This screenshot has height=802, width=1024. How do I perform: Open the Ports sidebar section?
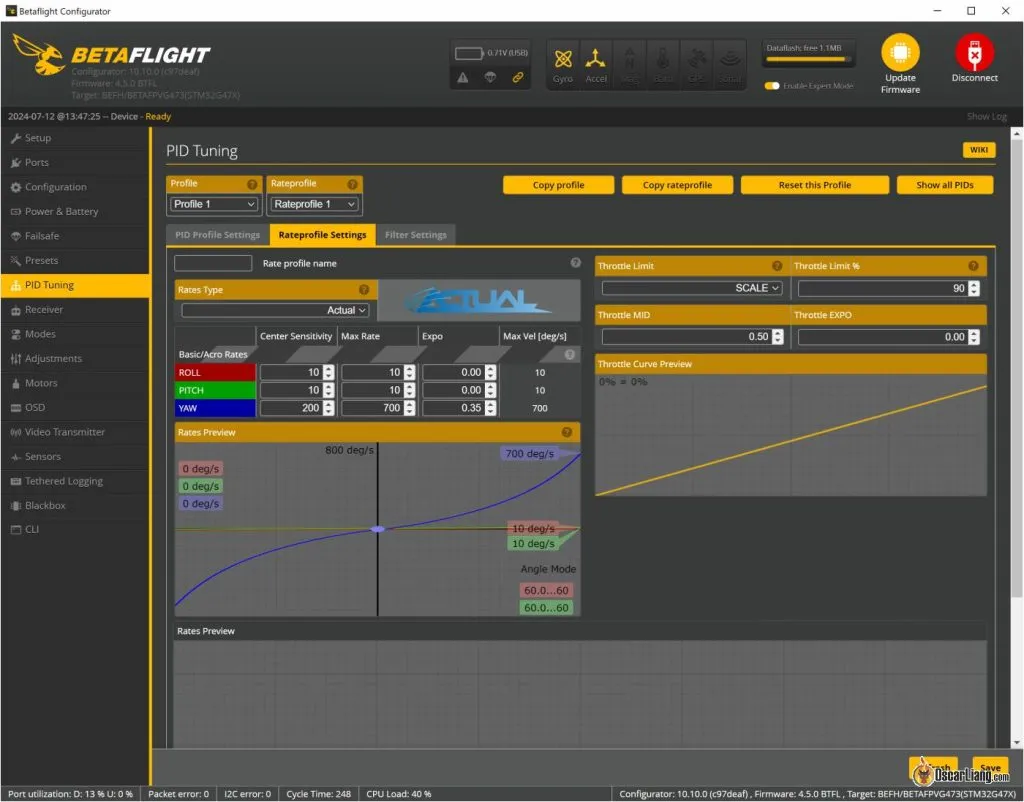coord(75,163)
